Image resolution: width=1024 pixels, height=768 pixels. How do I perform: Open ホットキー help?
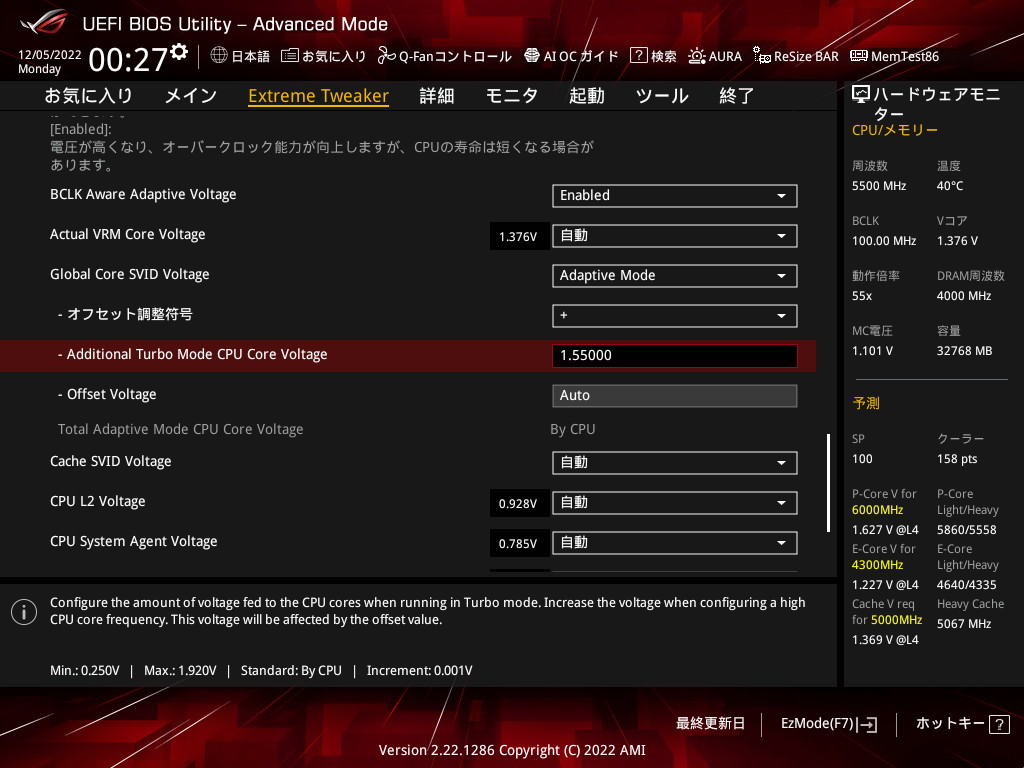pyautogui.click(x=963, y=724)
